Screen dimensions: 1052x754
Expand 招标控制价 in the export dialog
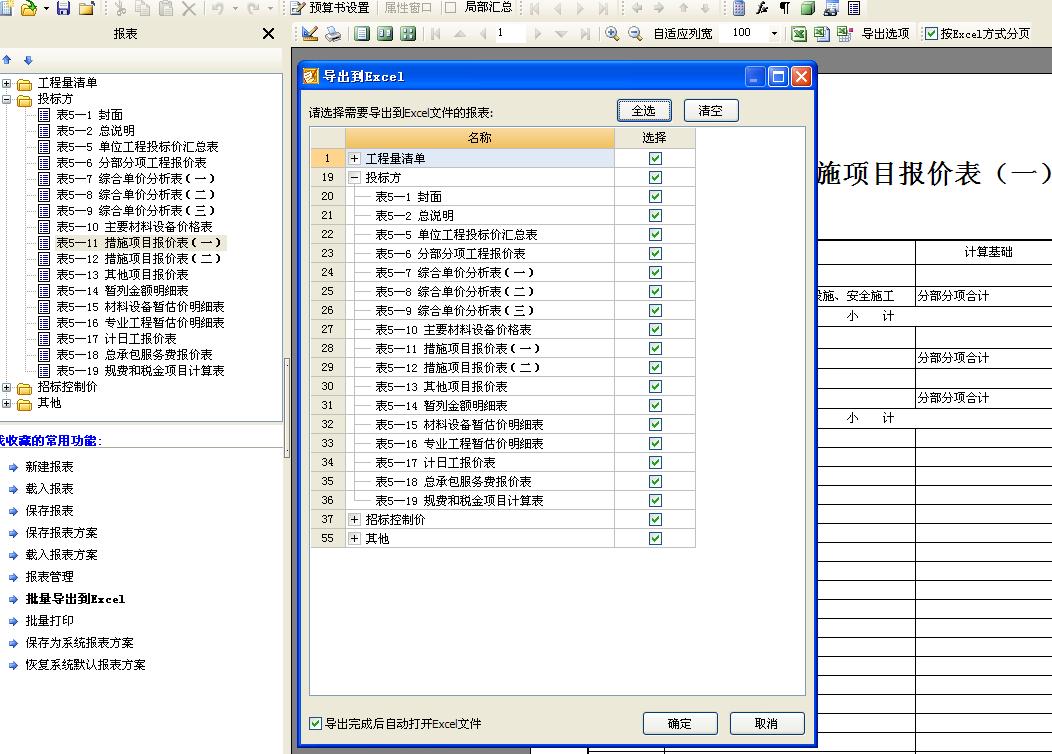point(354,520)
